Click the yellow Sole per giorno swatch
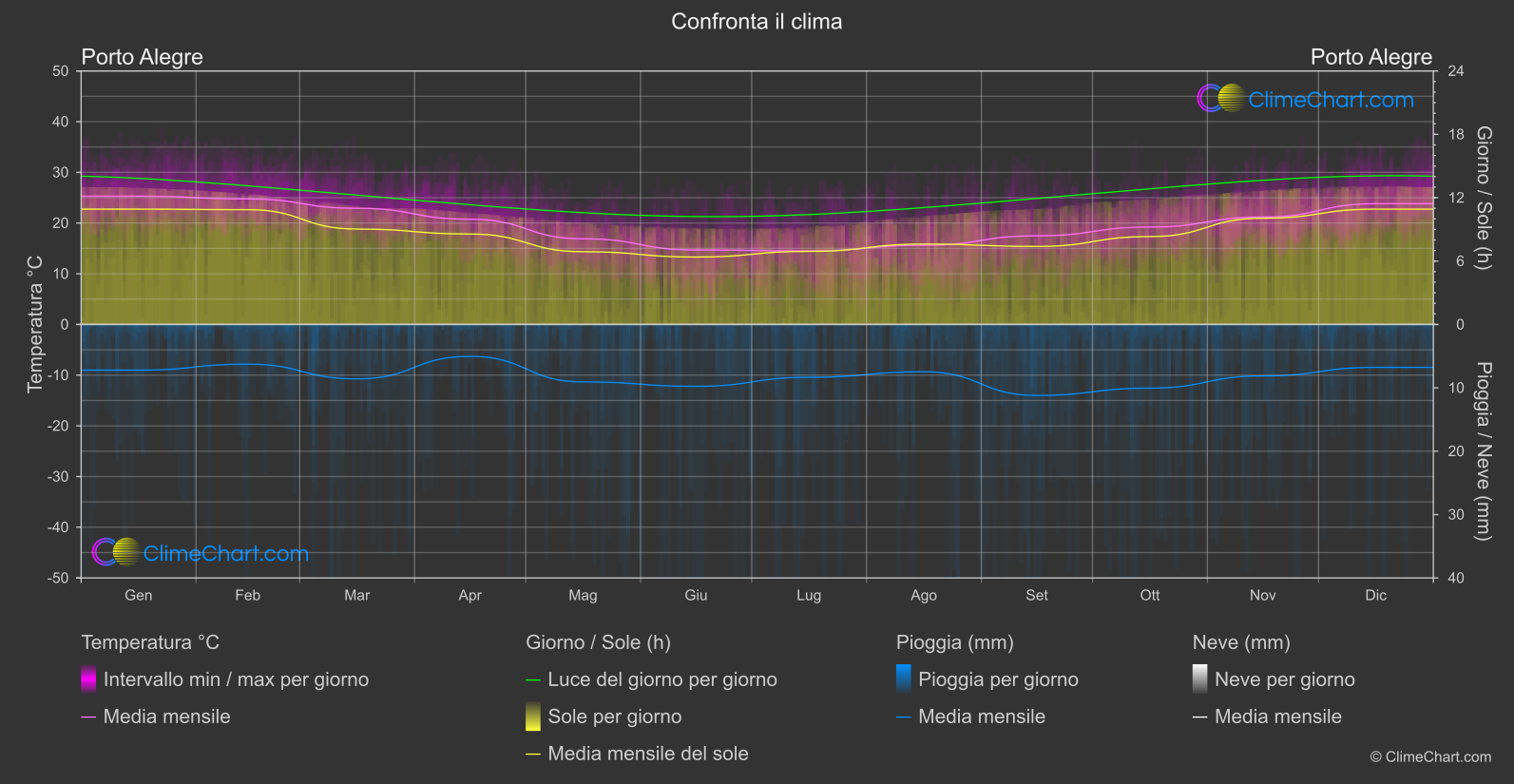This screenshot has width=1514, height=784. [533, 716]
